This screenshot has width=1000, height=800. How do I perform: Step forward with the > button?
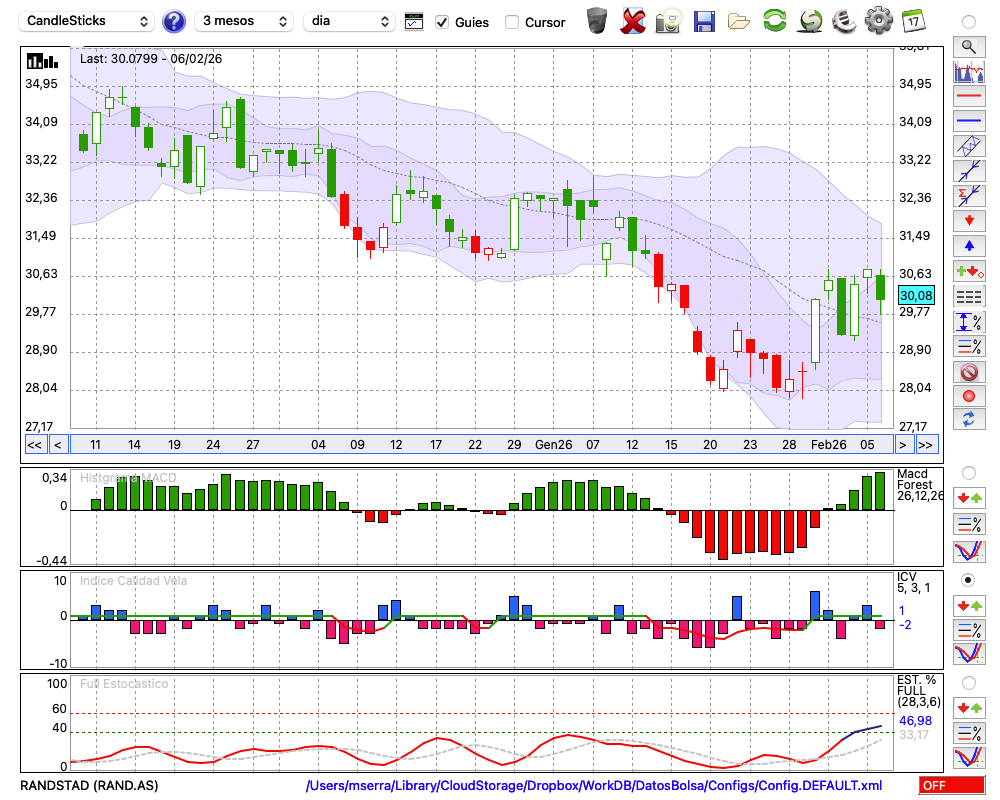(x=902, y=445)
